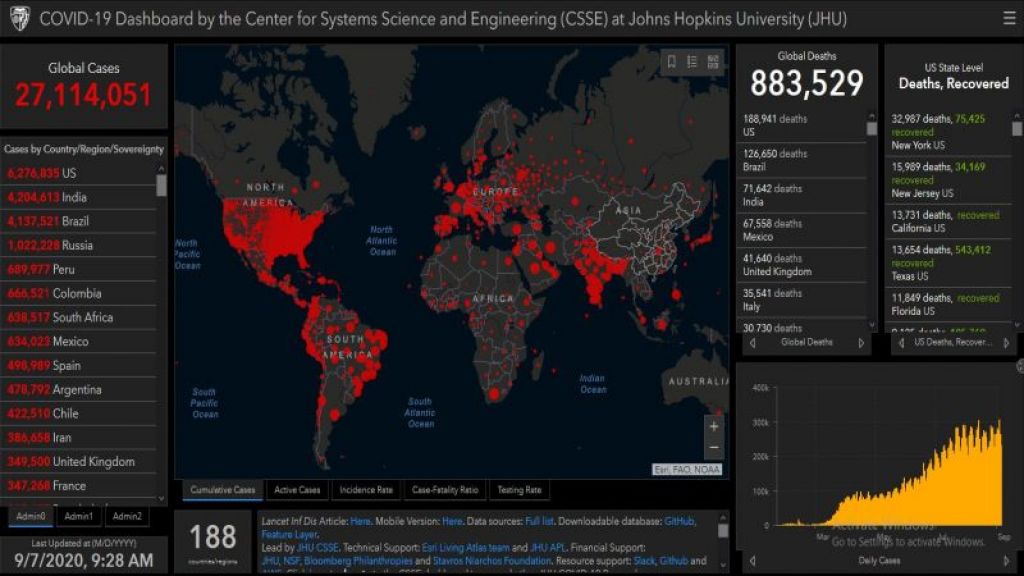Select India in the cases by country list
Viewport: 1024px width, 576px height.
click(75, 197)
